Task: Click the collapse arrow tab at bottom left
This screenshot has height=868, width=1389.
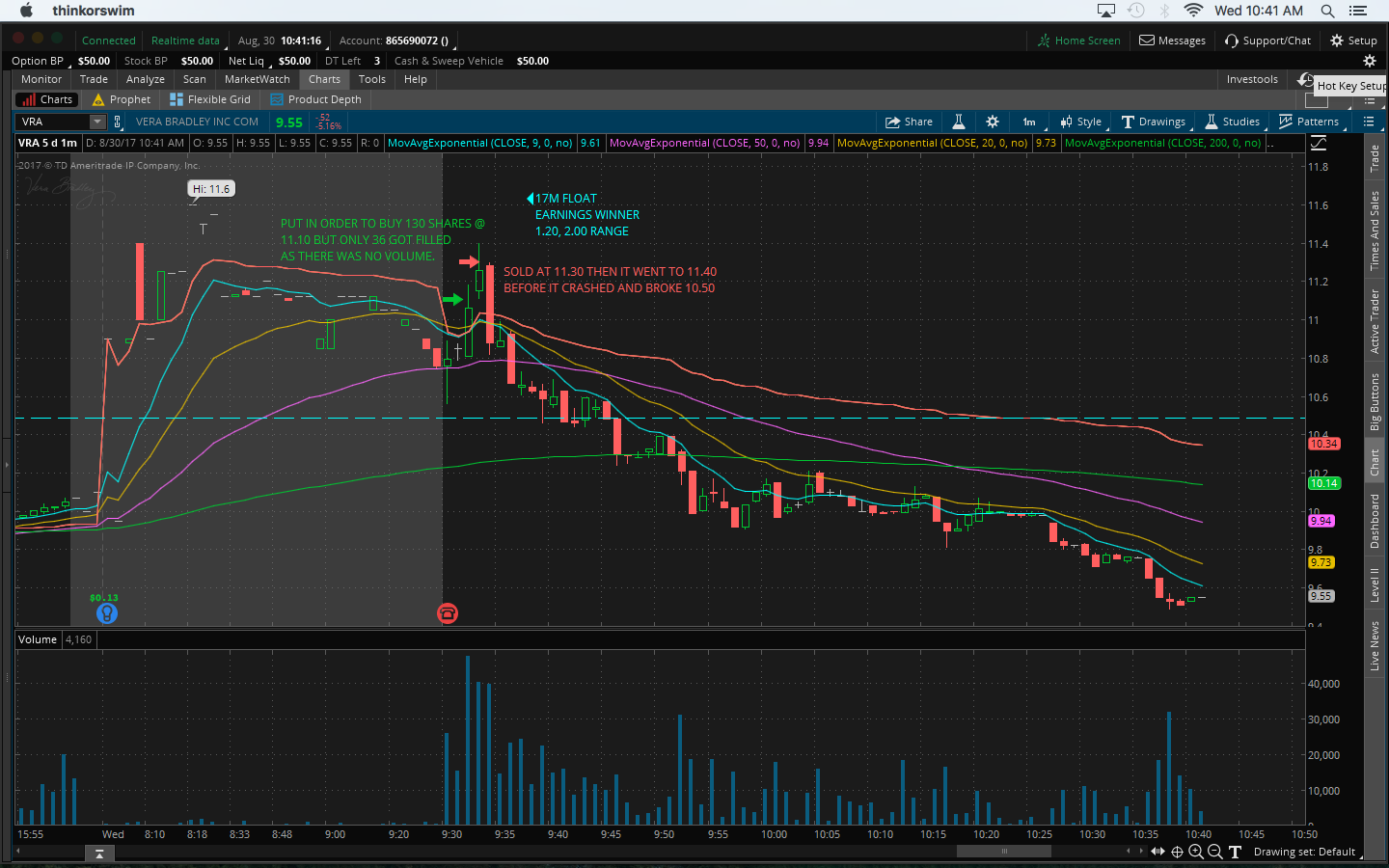Action: pyautogui.click(x=99, y=854)
